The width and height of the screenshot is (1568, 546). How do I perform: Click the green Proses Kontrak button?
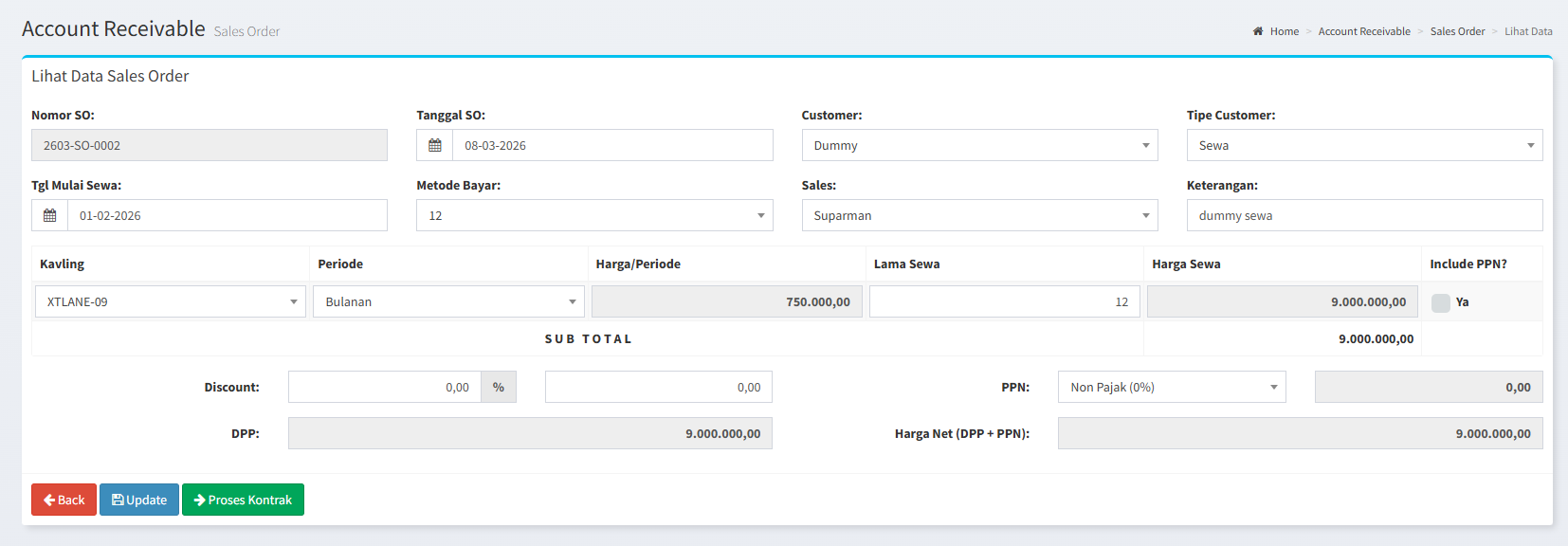tap(243, 500)
